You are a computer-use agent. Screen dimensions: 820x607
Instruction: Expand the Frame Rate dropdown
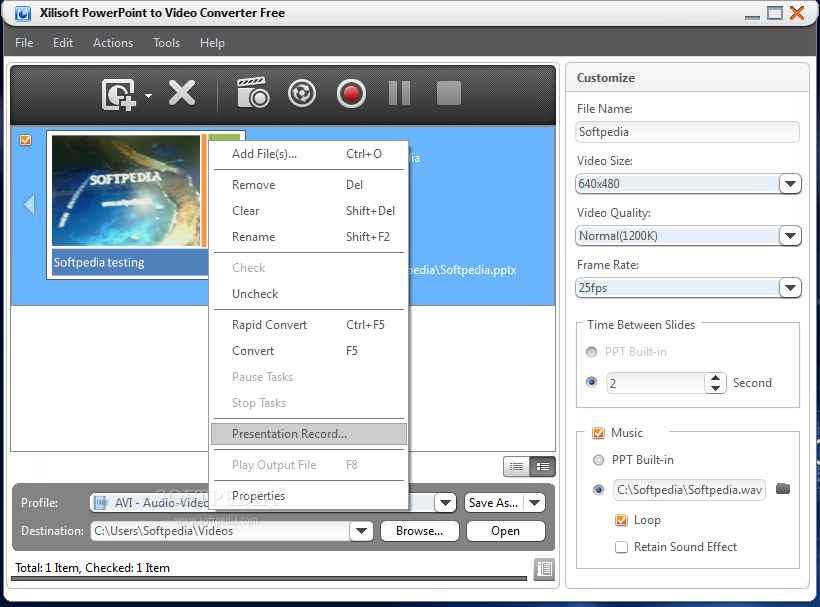click(x=790, y=288)
